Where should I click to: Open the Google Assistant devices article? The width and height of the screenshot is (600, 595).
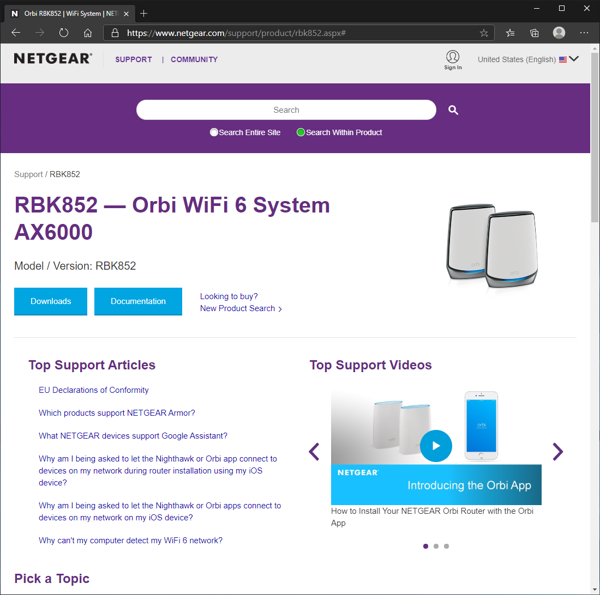[x=133, y=436]
